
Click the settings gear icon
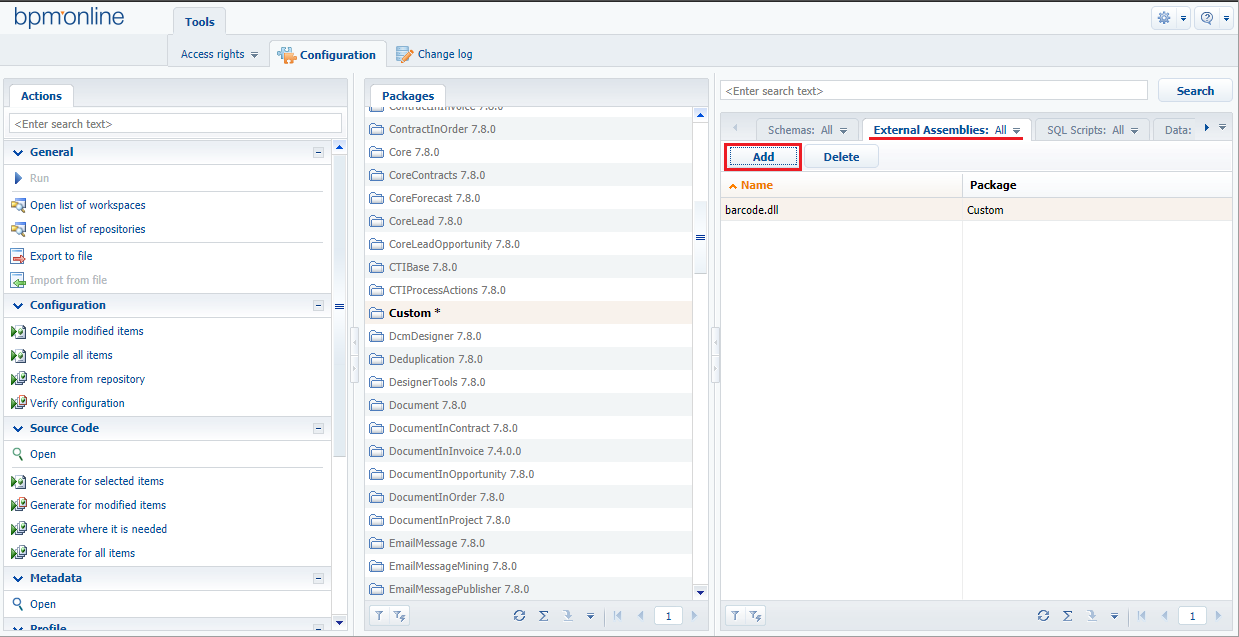1164,18
